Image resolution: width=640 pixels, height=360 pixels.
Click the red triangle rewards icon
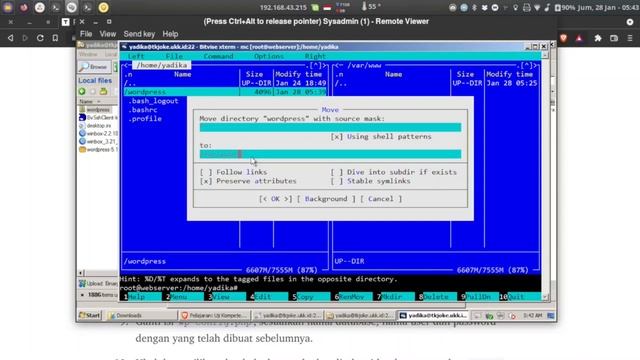click(x=579, y=38)
